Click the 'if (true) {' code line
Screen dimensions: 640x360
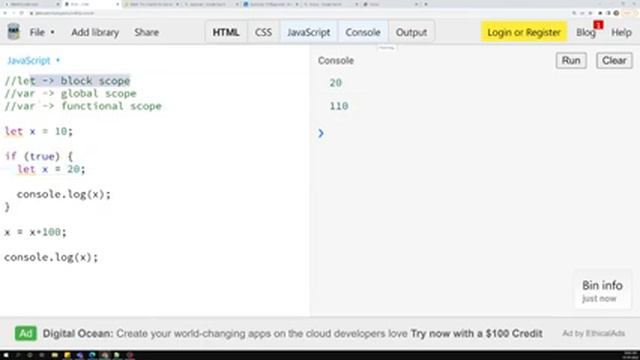click(38, 156)
